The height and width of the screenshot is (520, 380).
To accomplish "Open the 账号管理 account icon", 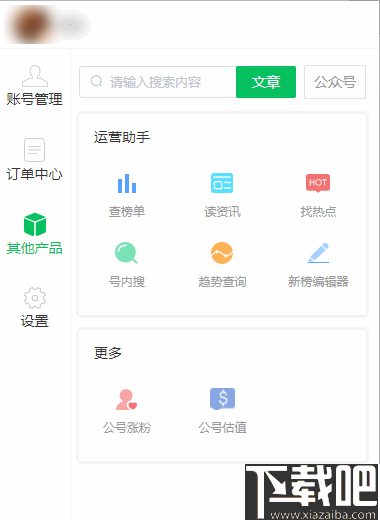I will pyautogui.click(x=35, y=76).
